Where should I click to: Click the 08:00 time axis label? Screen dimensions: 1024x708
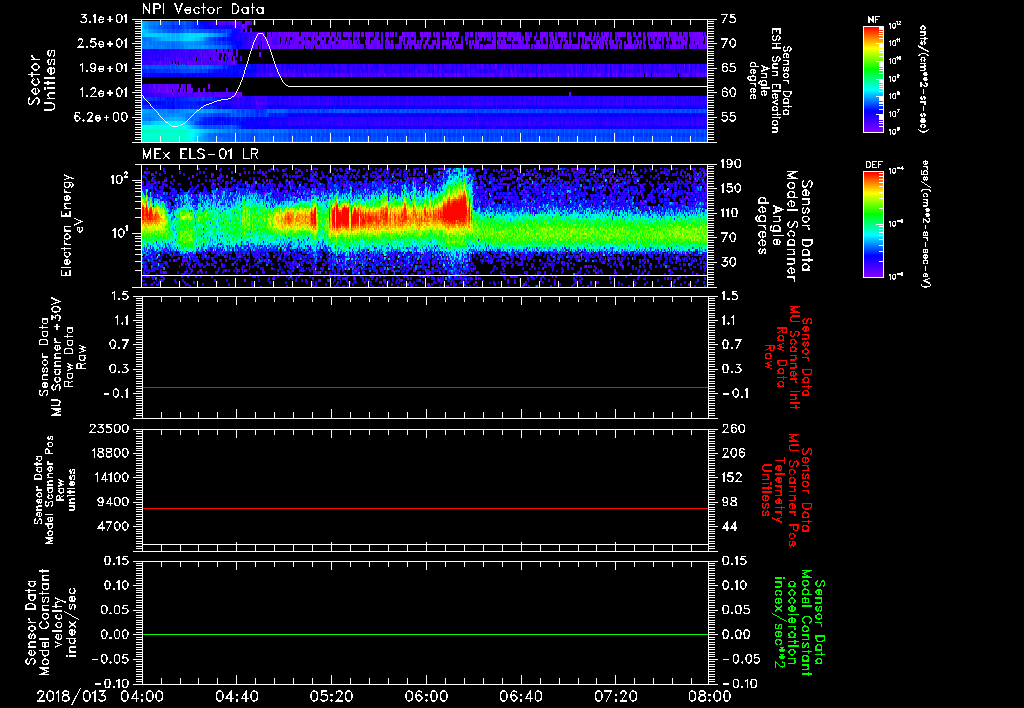coord(709,696)
